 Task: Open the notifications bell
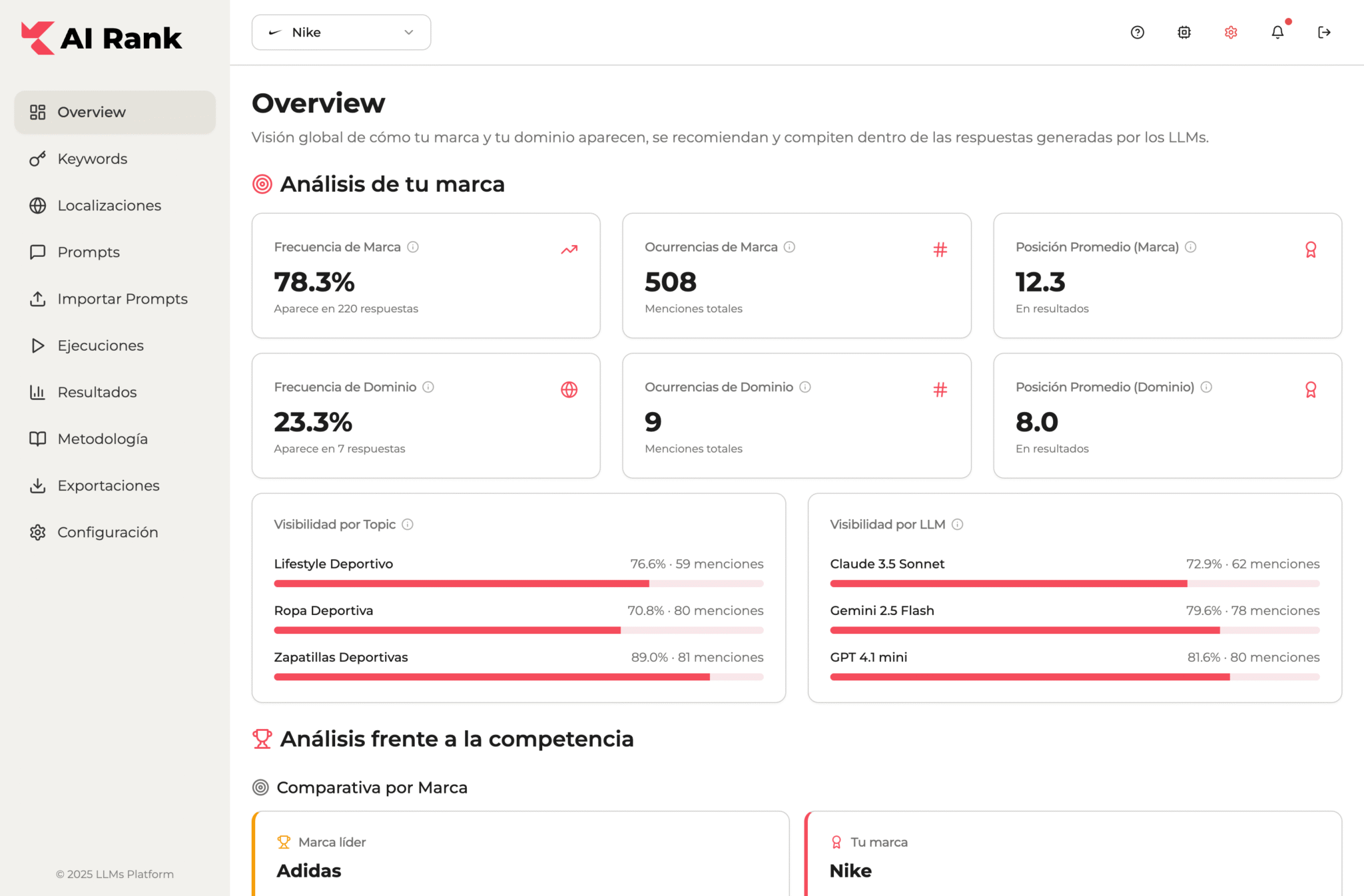1277,32
